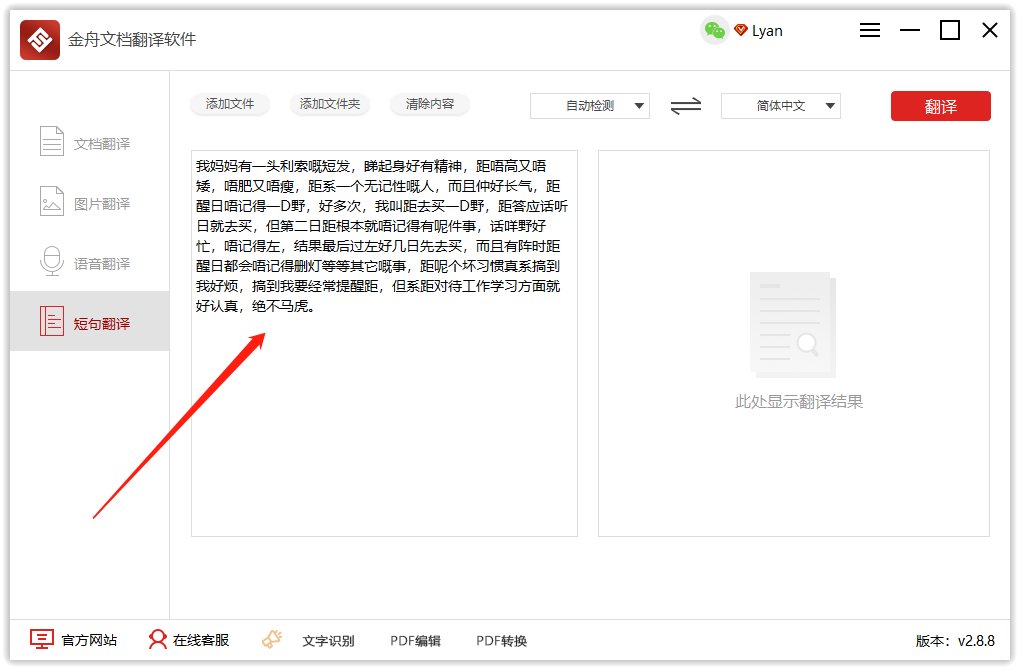Click the 添加文件 add file button

pyautogui.click(x=230, y=103)
